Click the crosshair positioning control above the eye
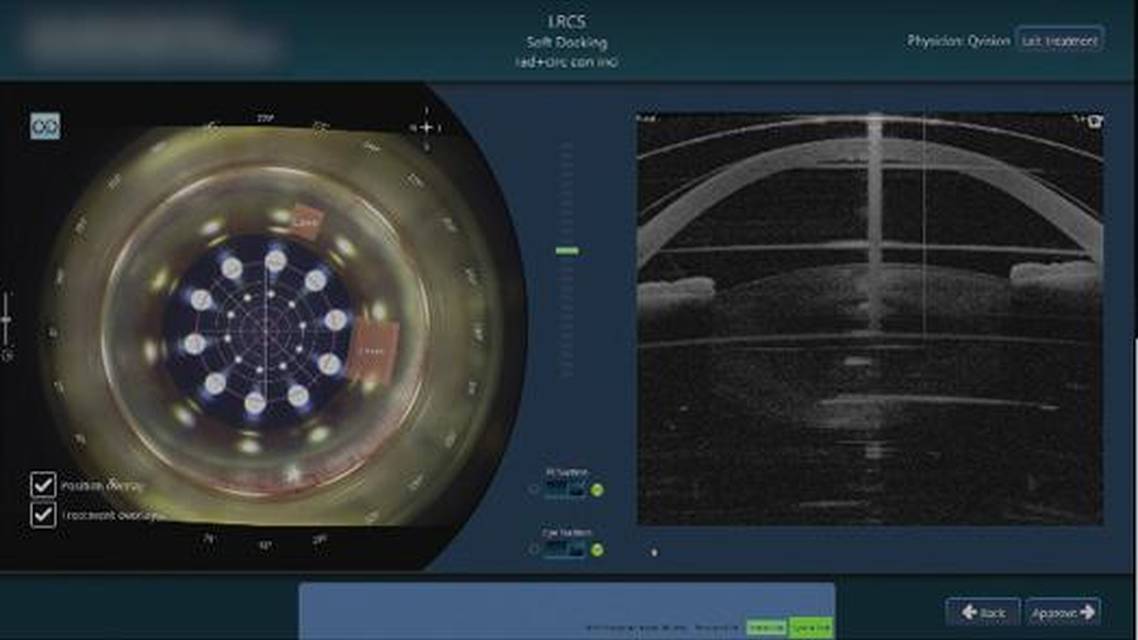1138x640 pixels. [427, 128]
